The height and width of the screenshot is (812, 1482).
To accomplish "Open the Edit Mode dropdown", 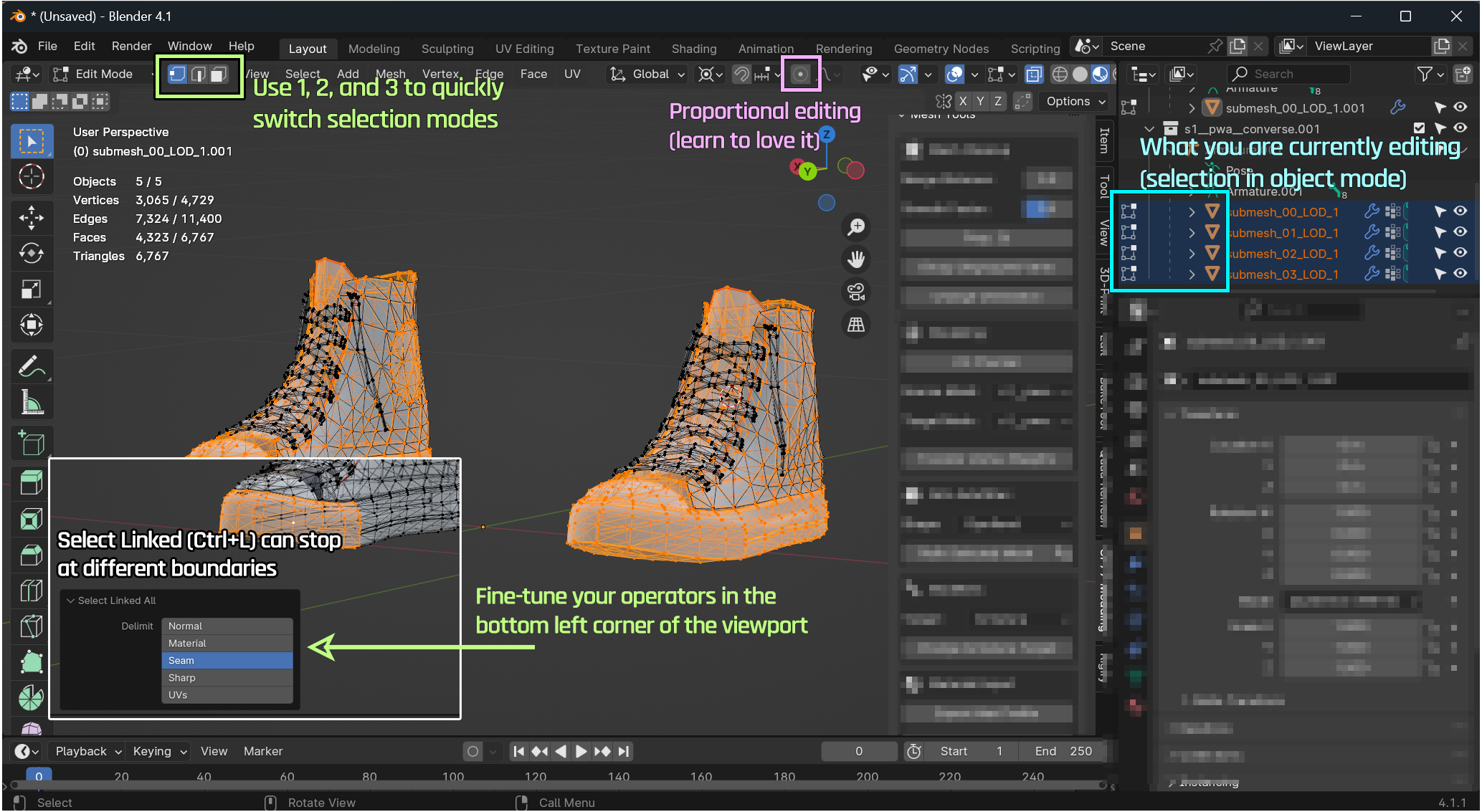I will click(x=104, y=74).
